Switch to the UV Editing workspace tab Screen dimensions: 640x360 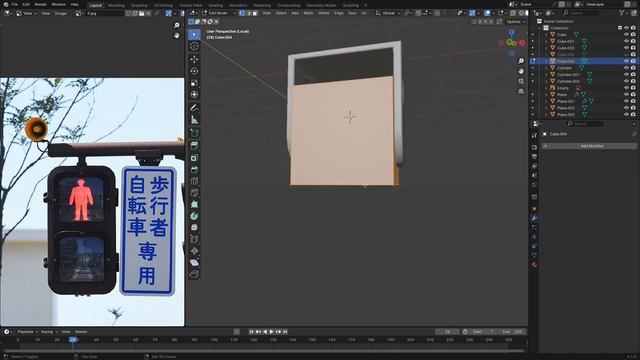coord(163,5)
